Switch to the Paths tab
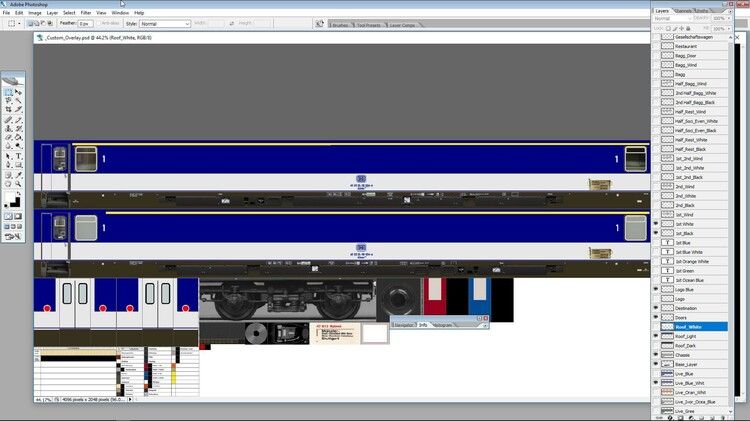Image resolution: width=750 pixels, height=421 pixels. tap(702, 11)
